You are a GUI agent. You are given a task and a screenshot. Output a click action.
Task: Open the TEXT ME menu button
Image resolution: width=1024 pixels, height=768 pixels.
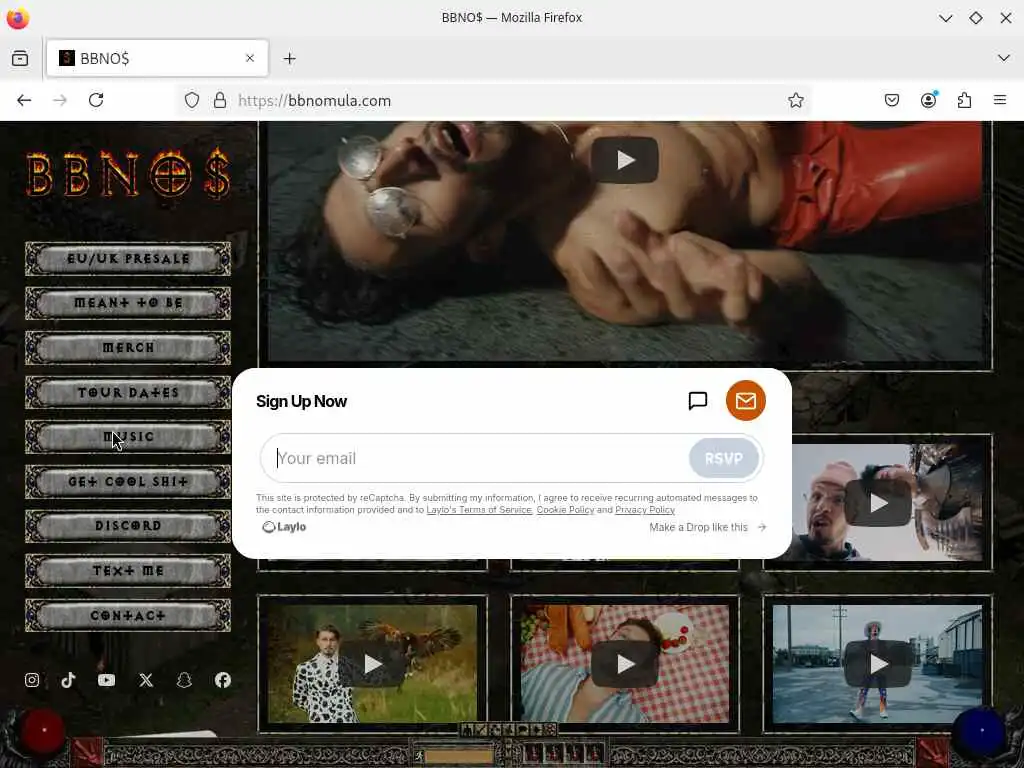[128, 571]
